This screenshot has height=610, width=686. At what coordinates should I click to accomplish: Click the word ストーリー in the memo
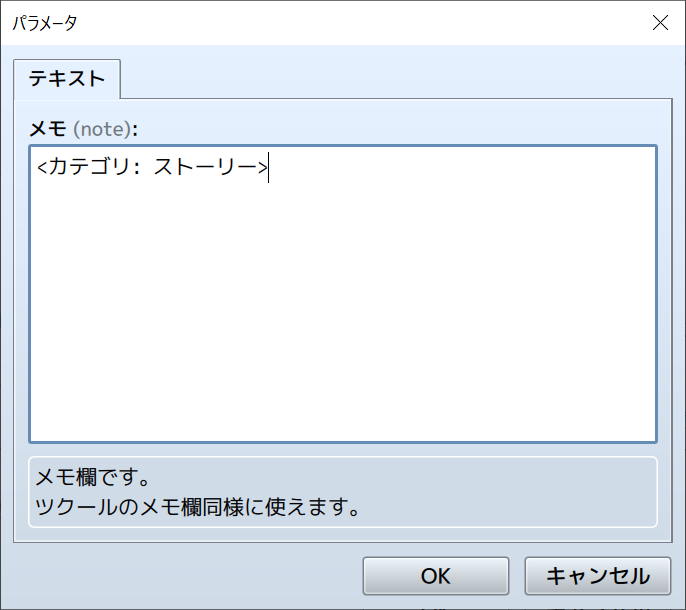(x=205, y=167)
